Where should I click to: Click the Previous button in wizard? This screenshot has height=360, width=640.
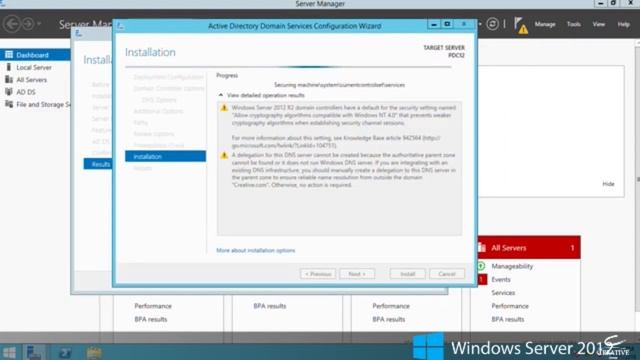click(318, 274)
